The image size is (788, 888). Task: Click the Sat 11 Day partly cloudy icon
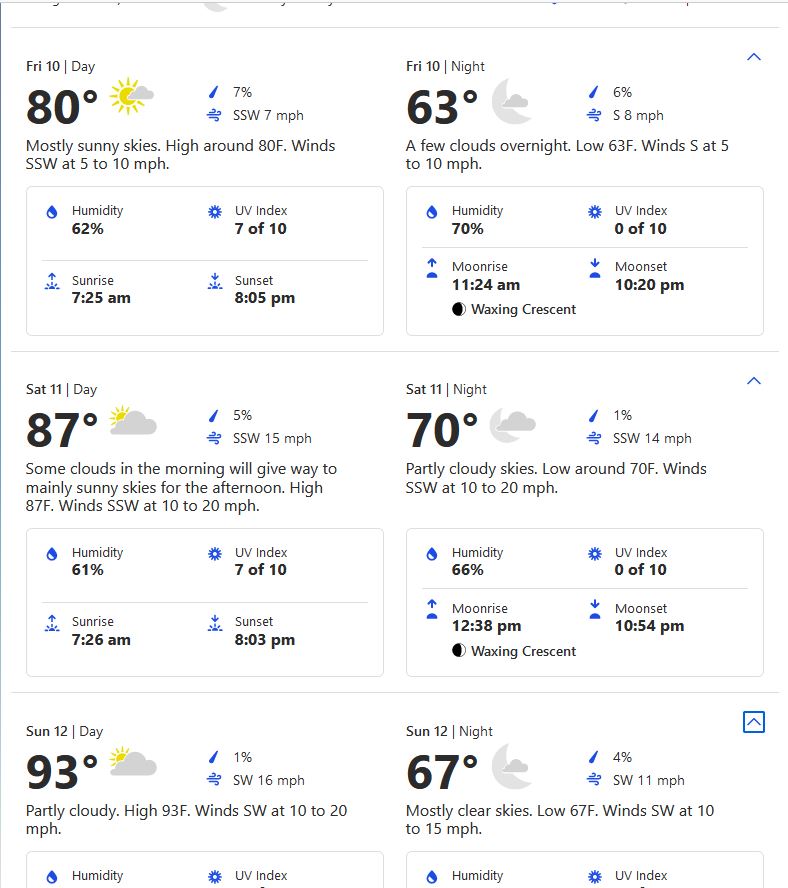pos(132,420)
